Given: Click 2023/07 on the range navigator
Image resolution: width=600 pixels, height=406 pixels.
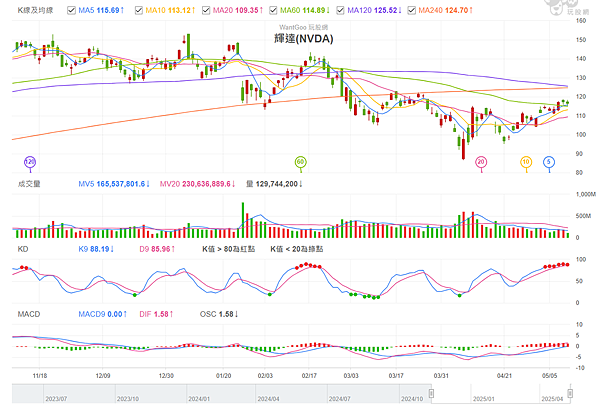Looking at the screenshot, I should click(56, 399).
